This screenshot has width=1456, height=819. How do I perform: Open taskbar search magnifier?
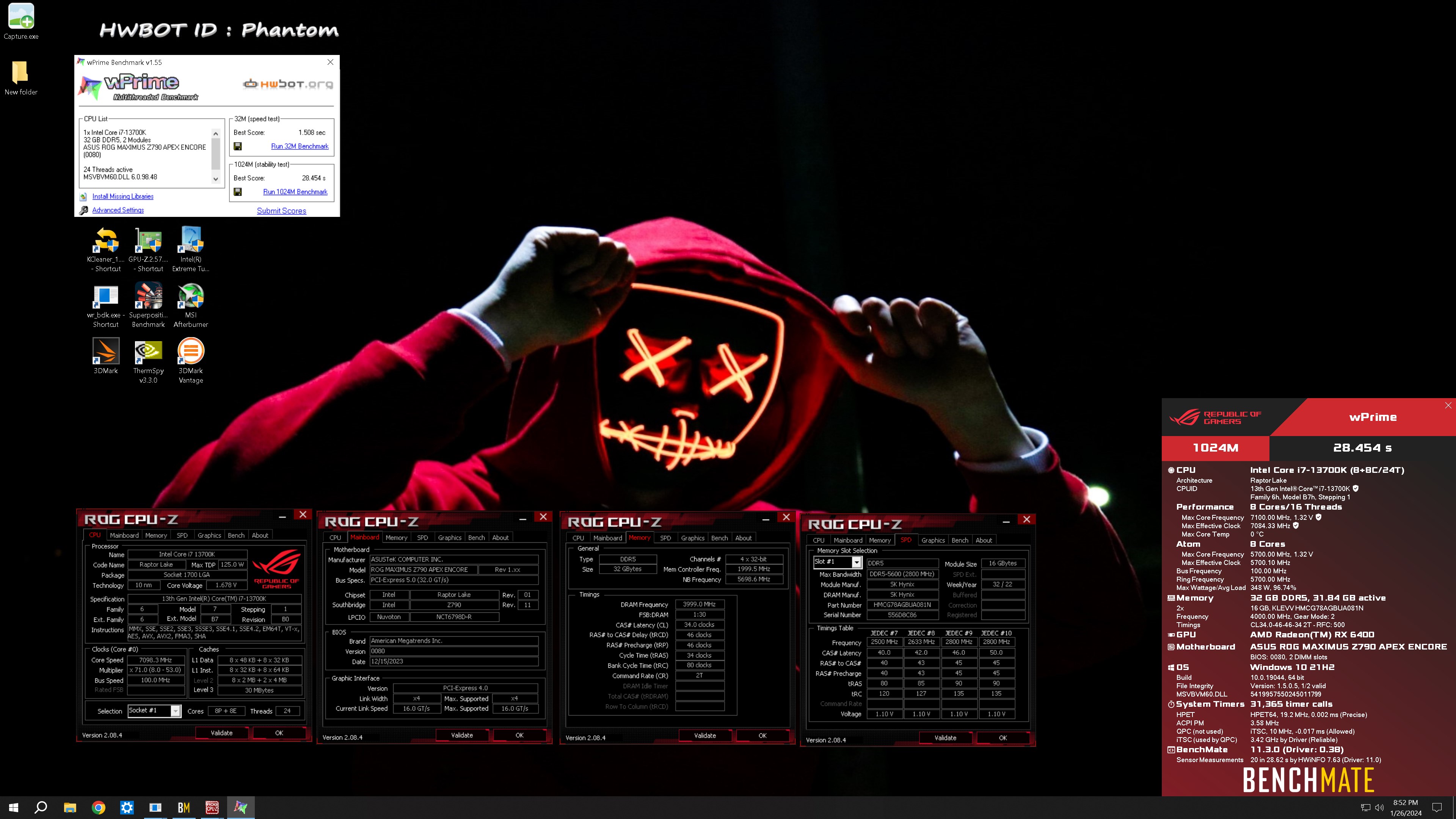point(41,808)
